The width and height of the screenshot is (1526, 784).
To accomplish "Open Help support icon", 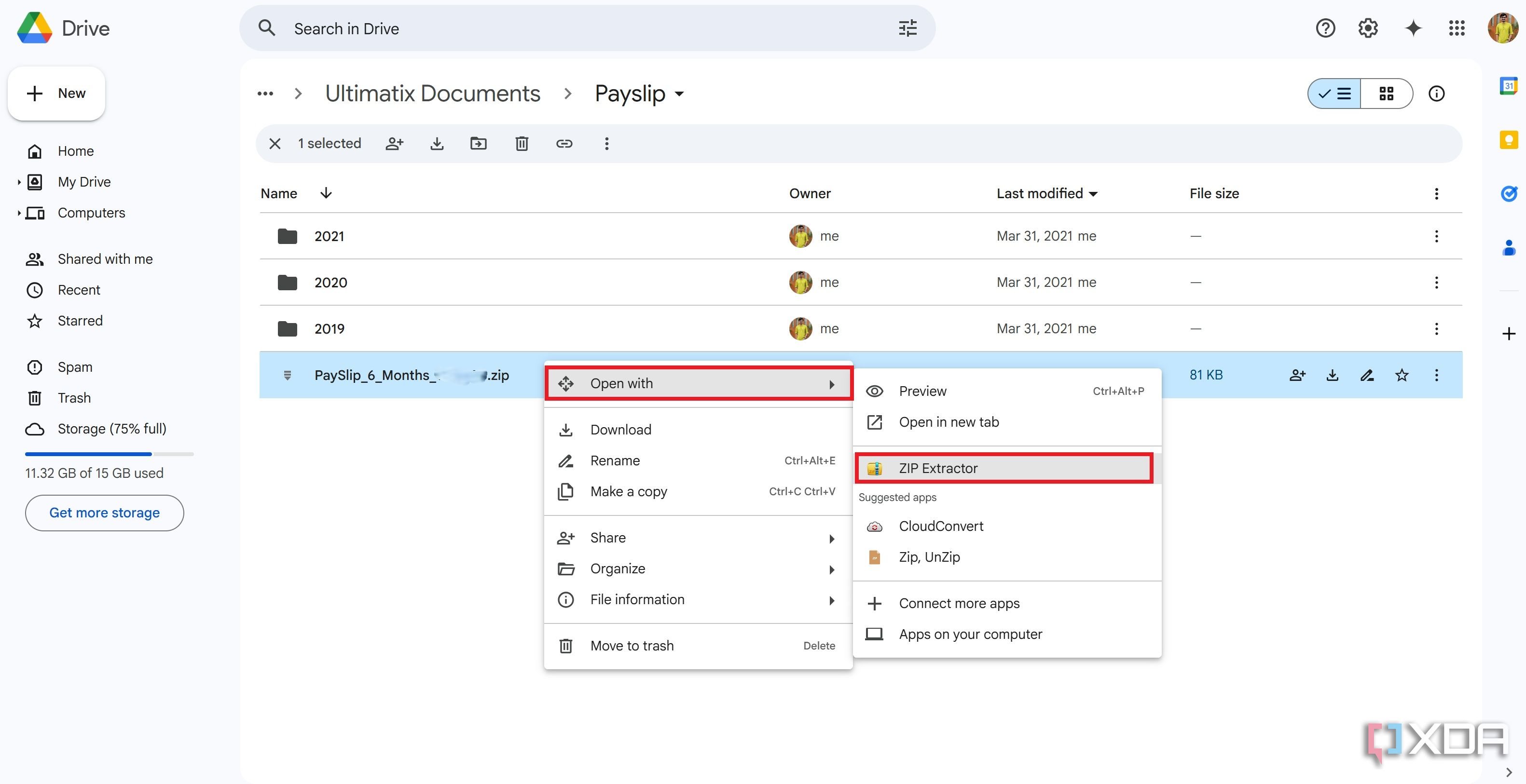I will point(1325,28).
